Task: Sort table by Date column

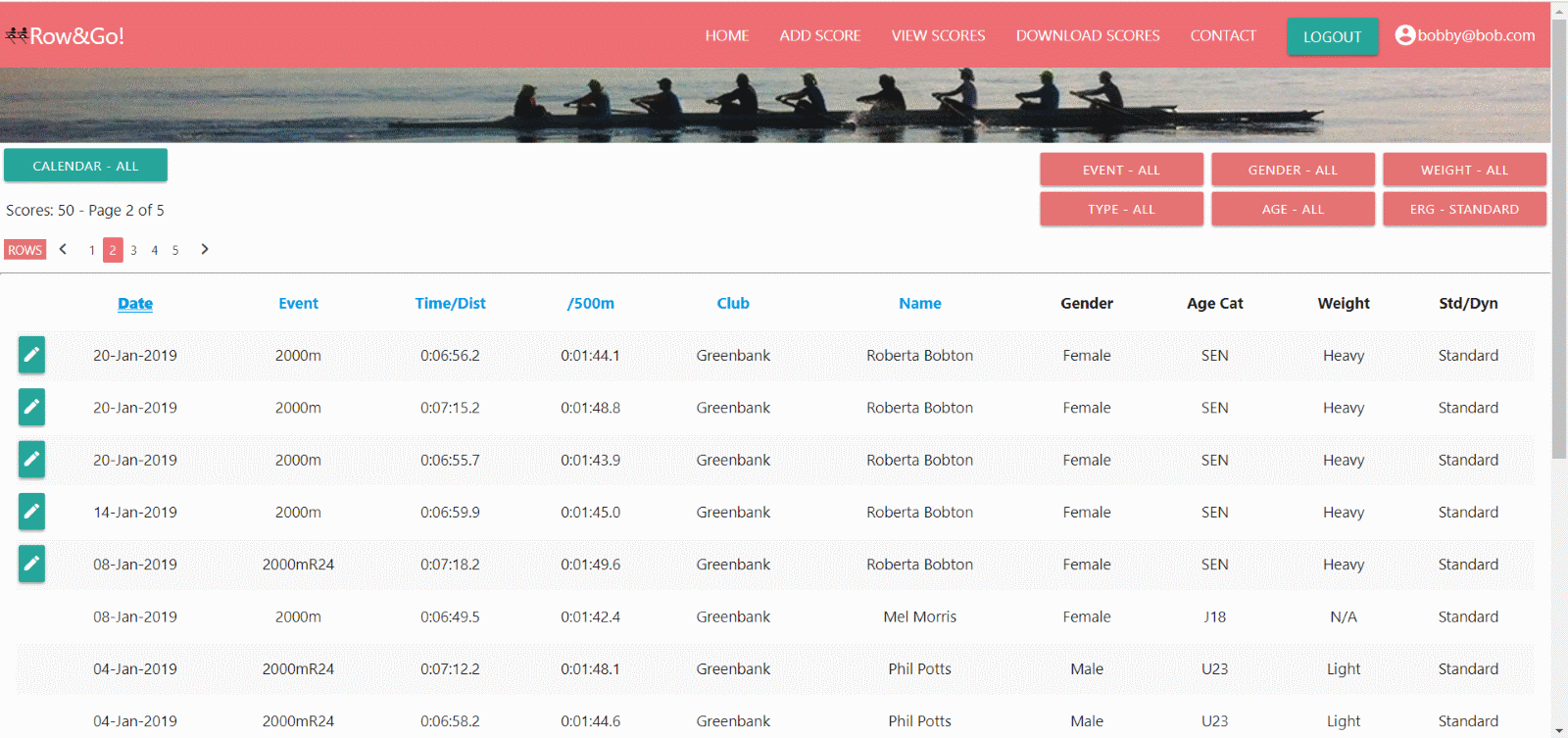Action: [135, 304]
